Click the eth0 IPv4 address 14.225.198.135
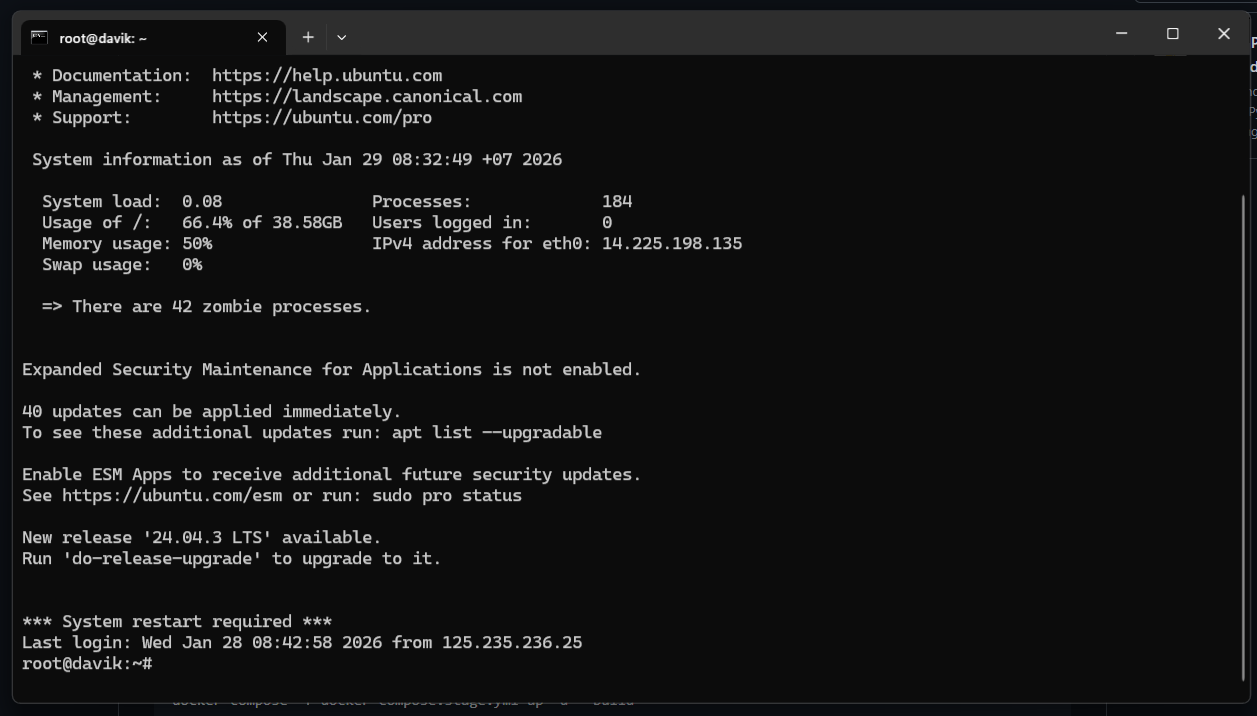 click(x=671, y=244)
